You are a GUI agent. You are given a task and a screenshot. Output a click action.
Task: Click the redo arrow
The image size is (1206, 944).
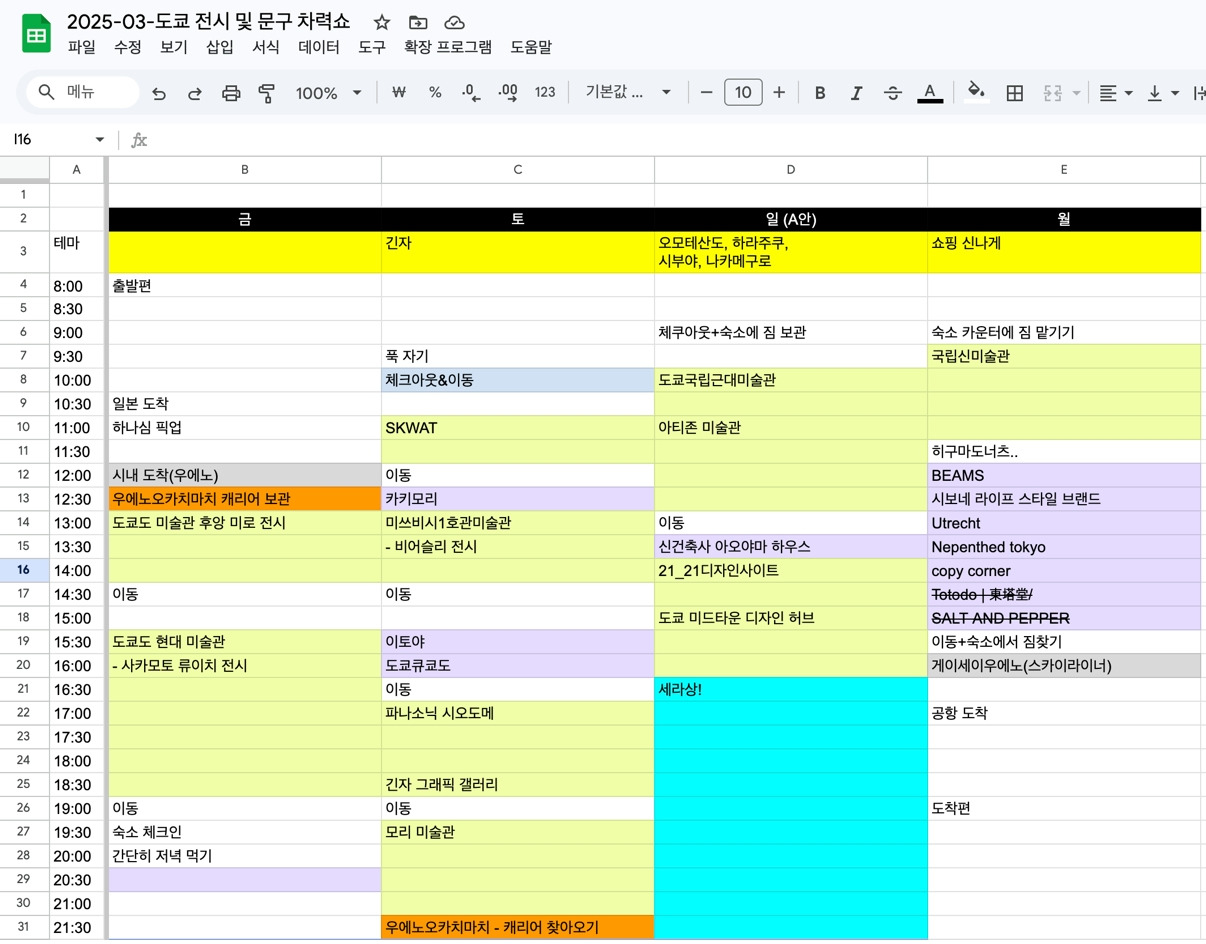(x=195, y=93)
